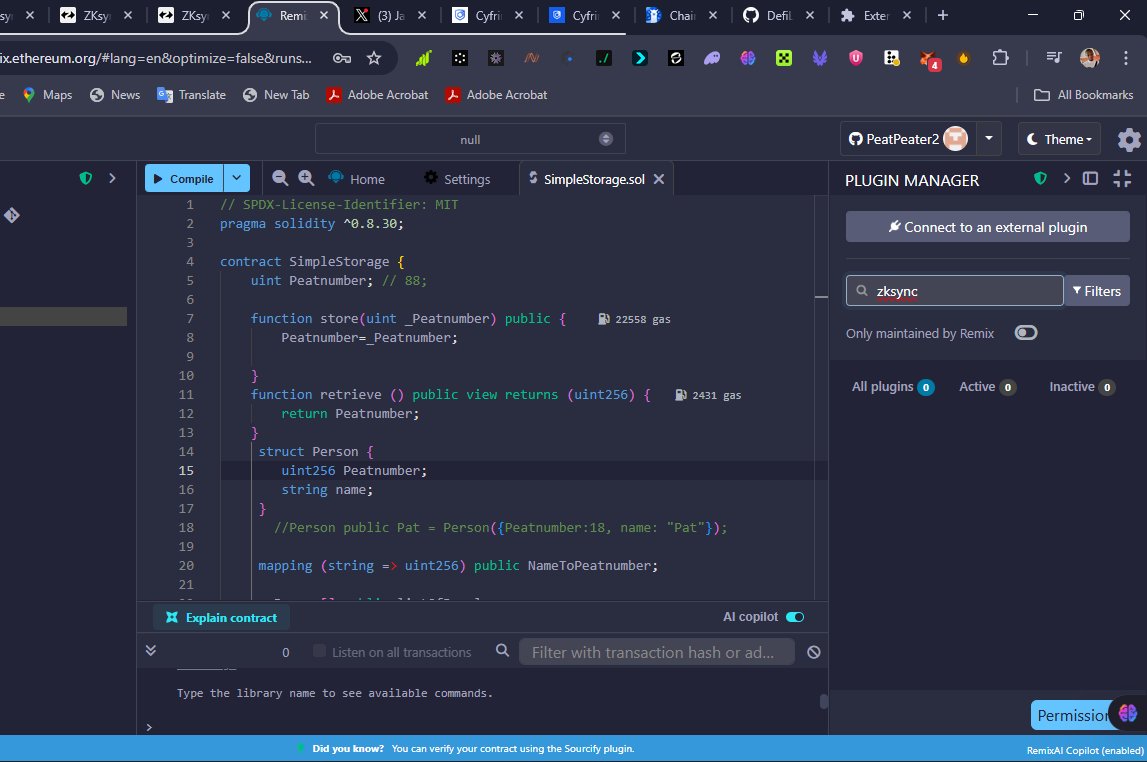1147x762 pixels.
Task: Click the Plugin Manager maximize/collapse icon
Action: tap(1121, 178)
